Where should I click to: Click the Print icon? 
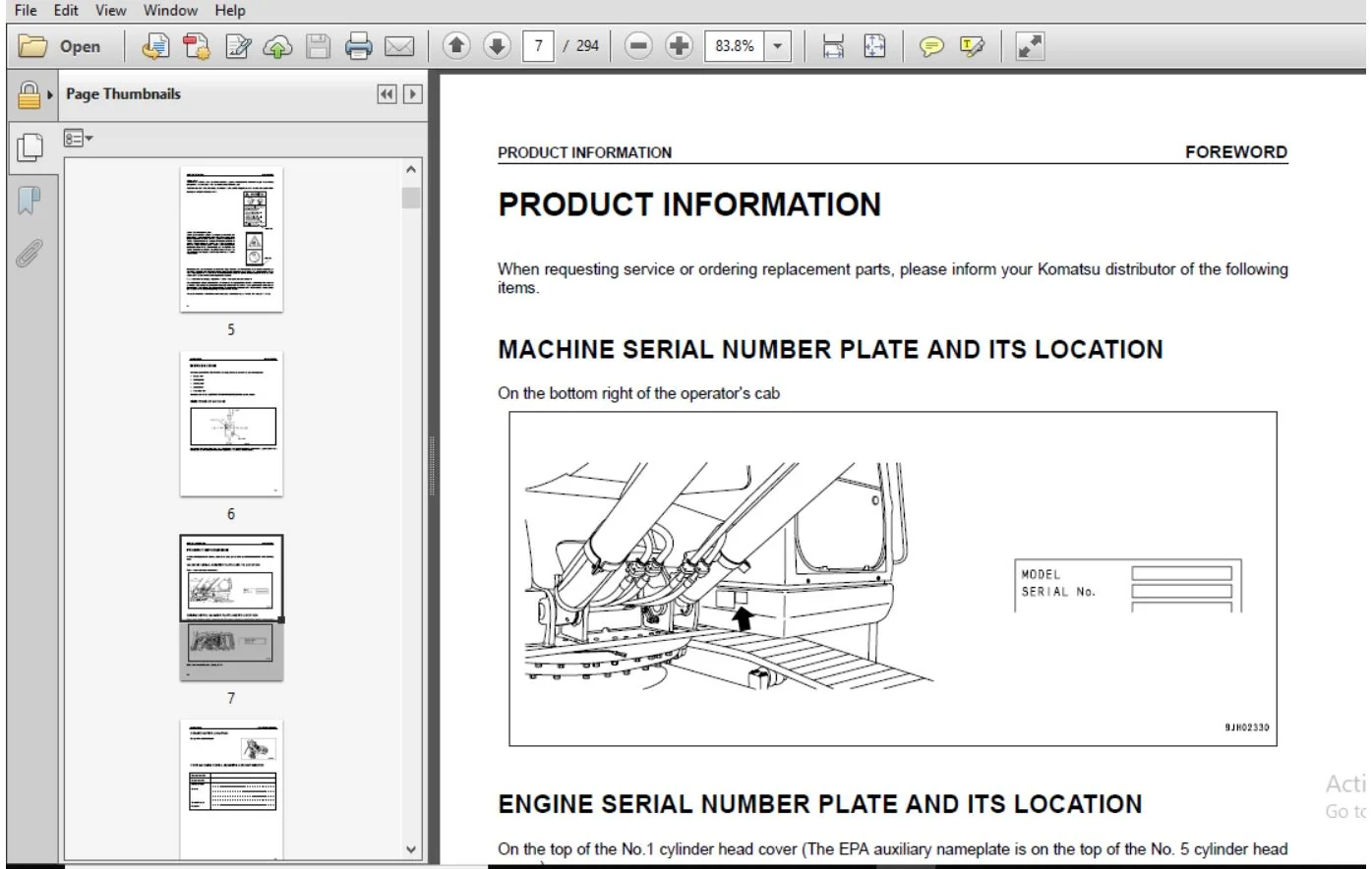pyautogui.click(x=358, y=46)
